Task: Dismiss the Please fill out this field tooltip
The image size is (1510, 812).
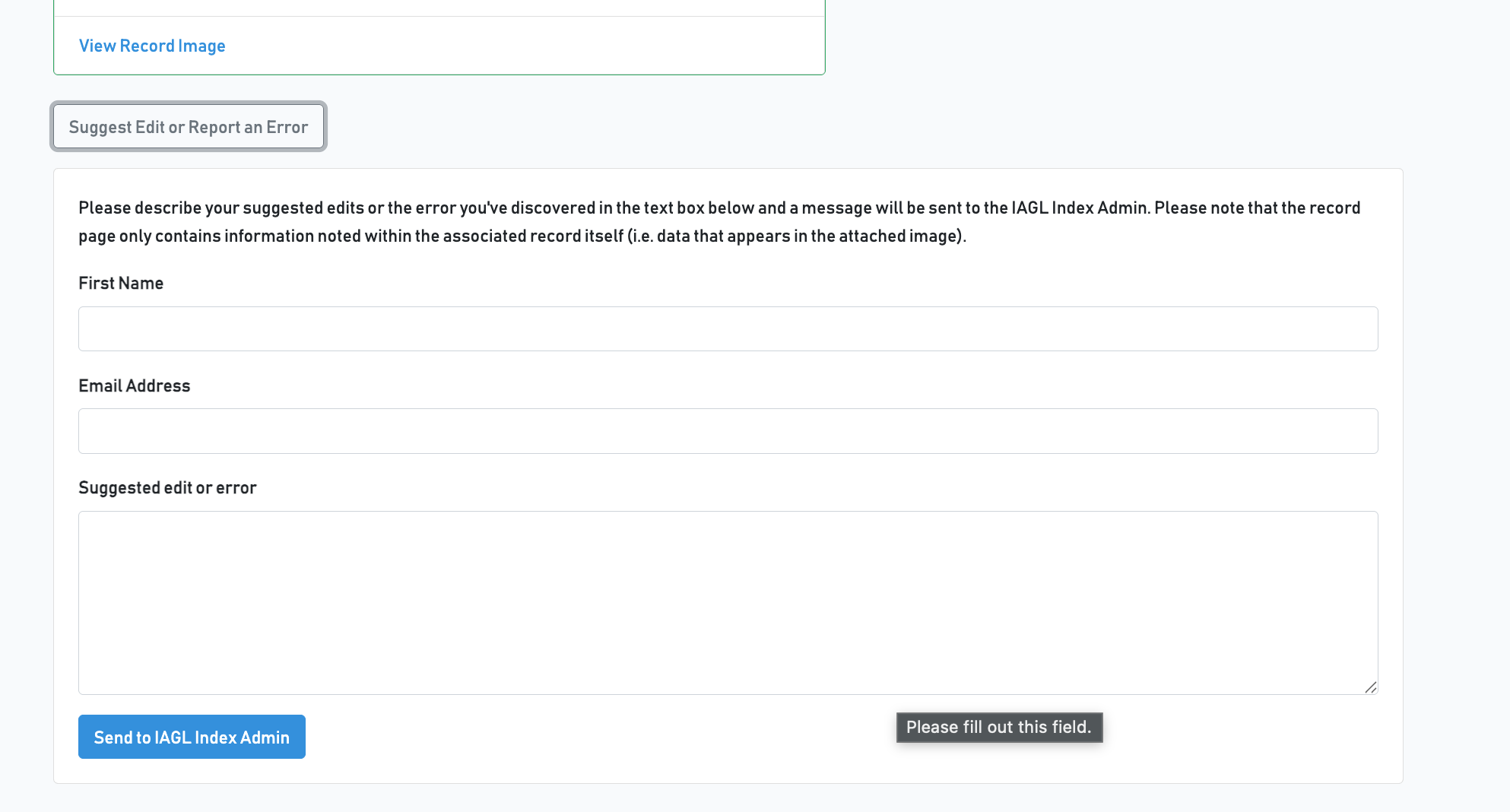Action: pos(999,728)
